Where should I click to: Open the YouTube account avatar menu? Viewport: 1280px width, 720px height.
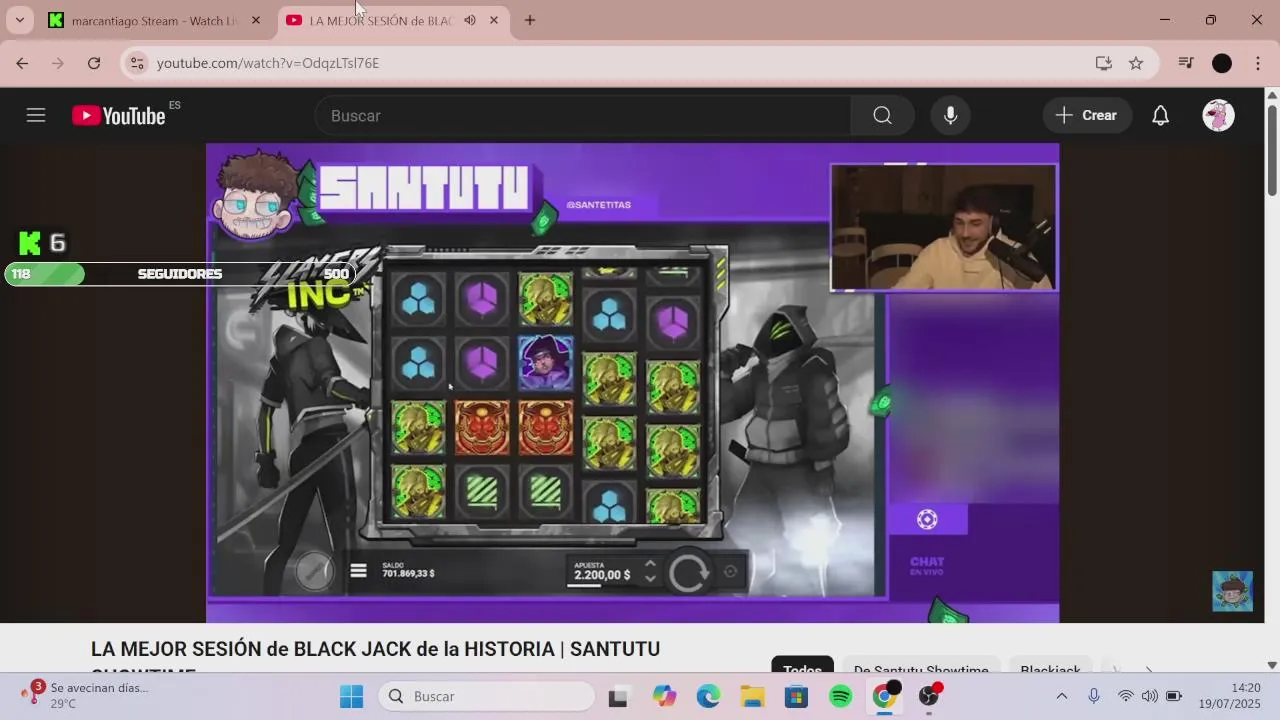click(x=1218, y=115)
